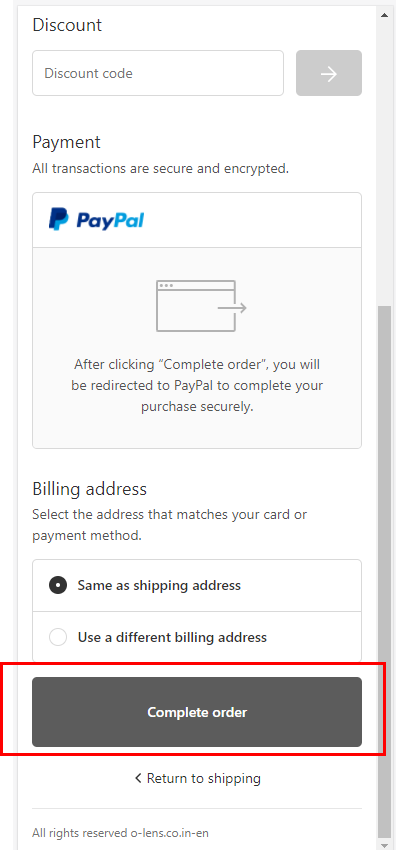Apply discount with the arrow button

click(329, 73)
